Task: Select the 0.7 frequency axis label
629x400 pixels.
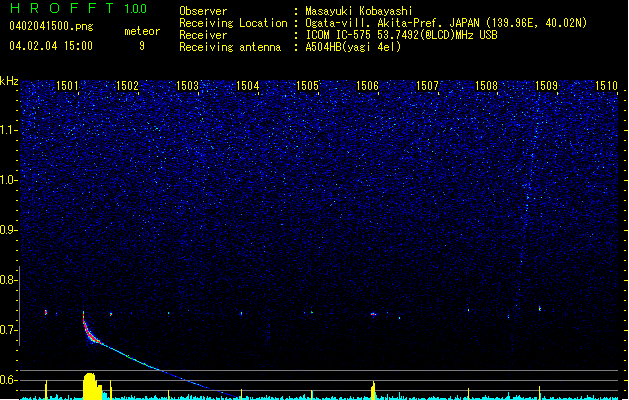Action: 9,330
